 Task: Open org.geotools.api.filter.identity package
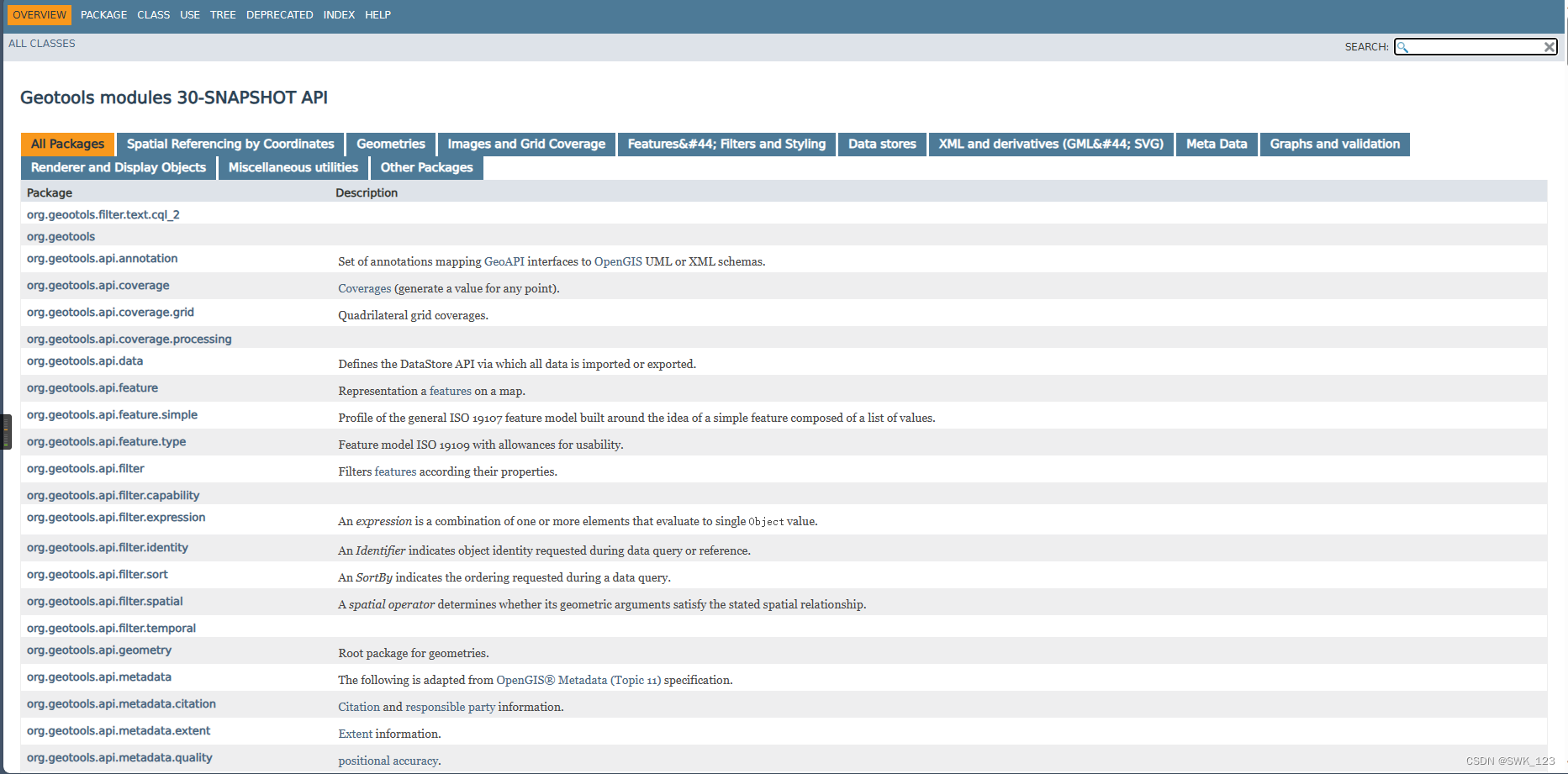[108, 548]
